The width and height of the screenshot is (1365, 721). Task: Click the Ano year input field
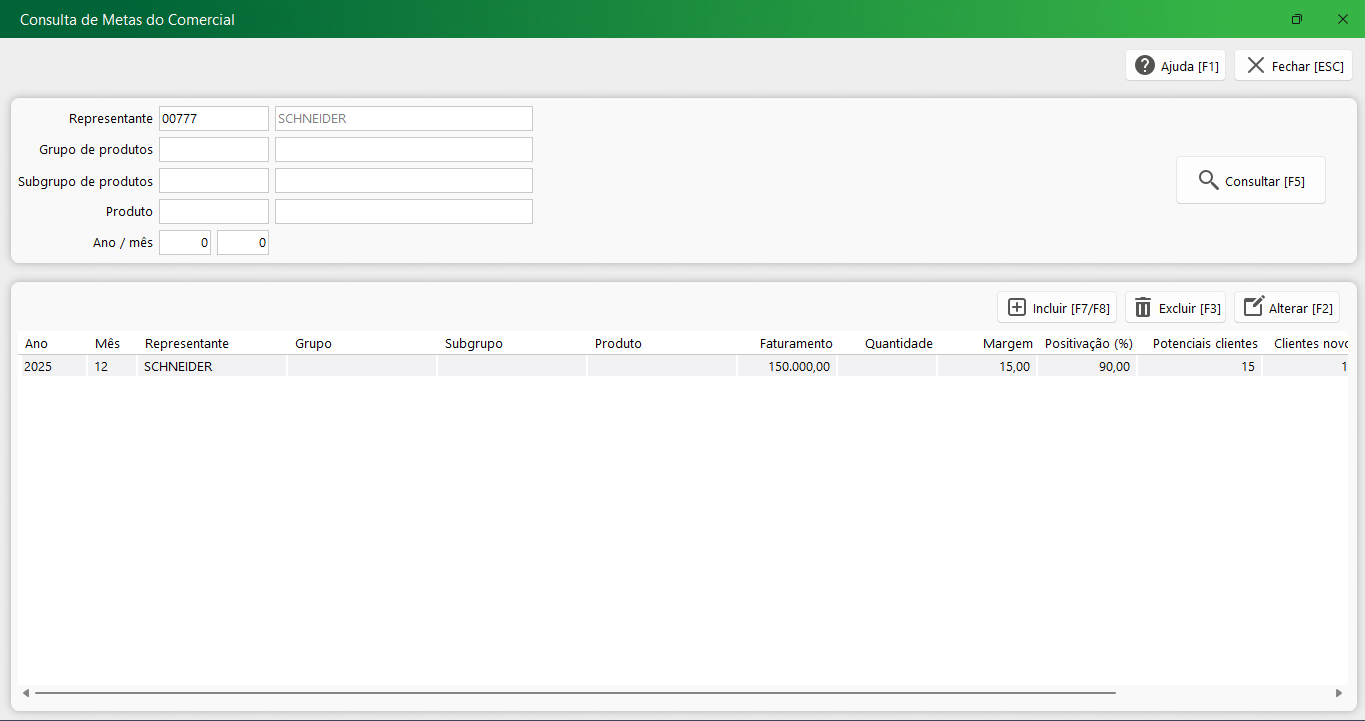185,243
